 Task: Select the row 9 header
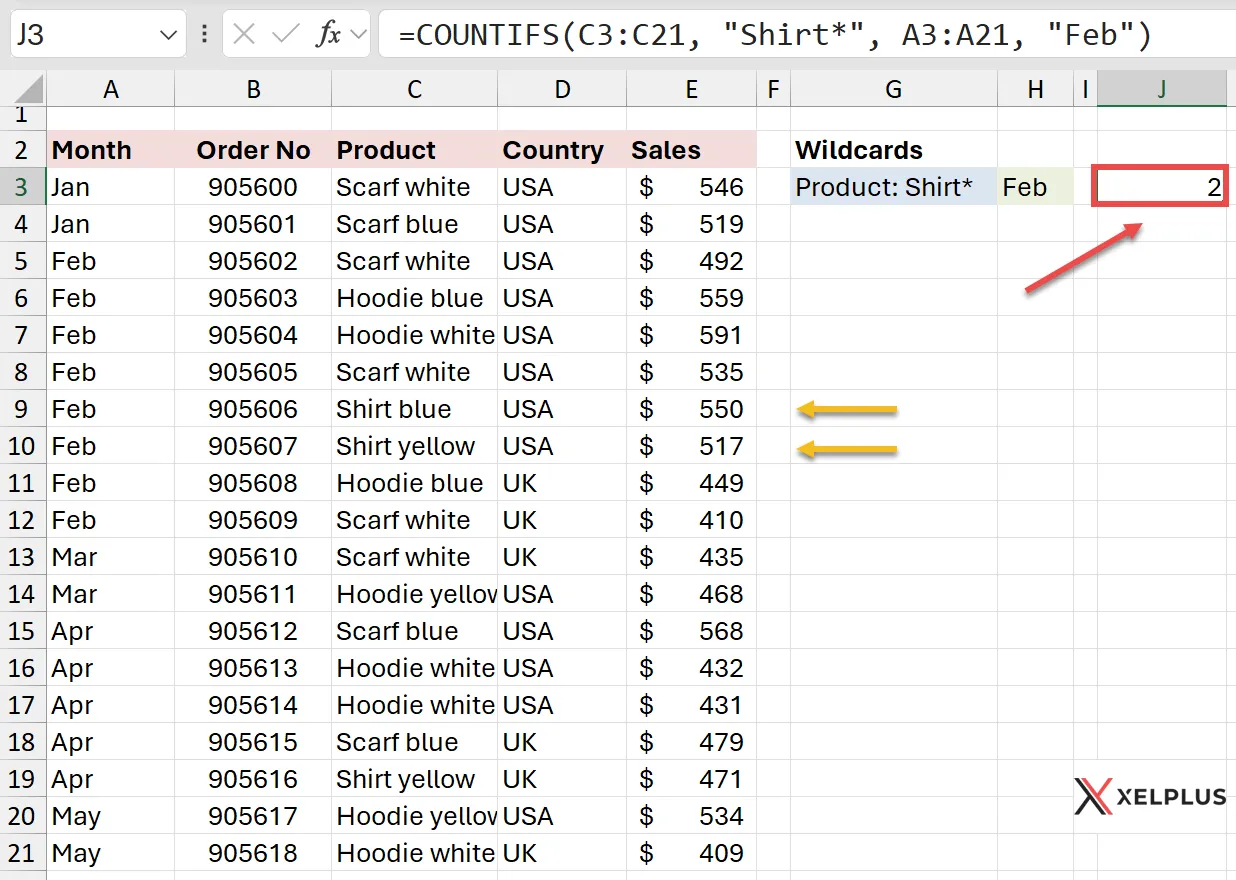point(23,409)
